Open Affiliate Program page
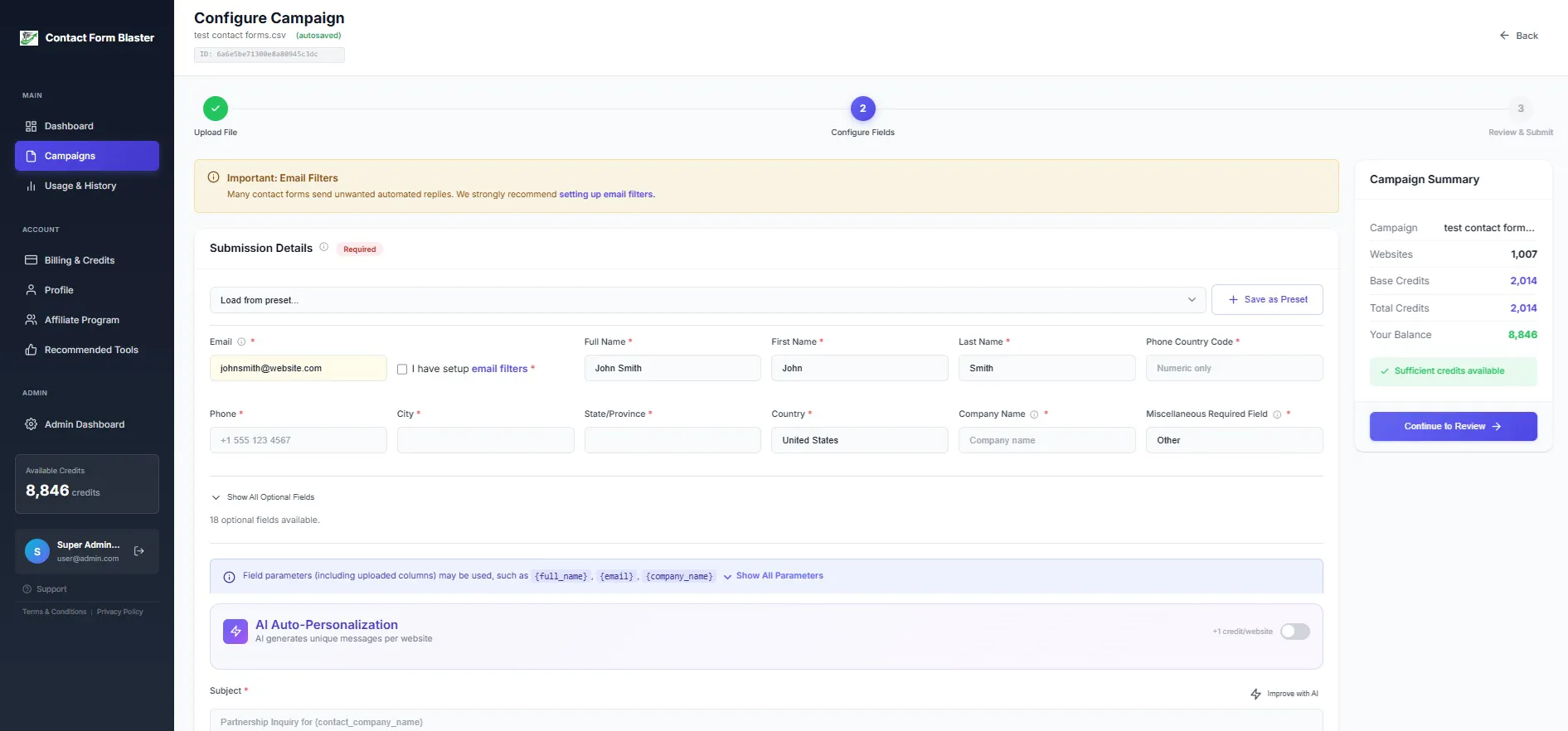Image resolution: width=1568 pixels, height=731 pixels. [x=87, y=320]
